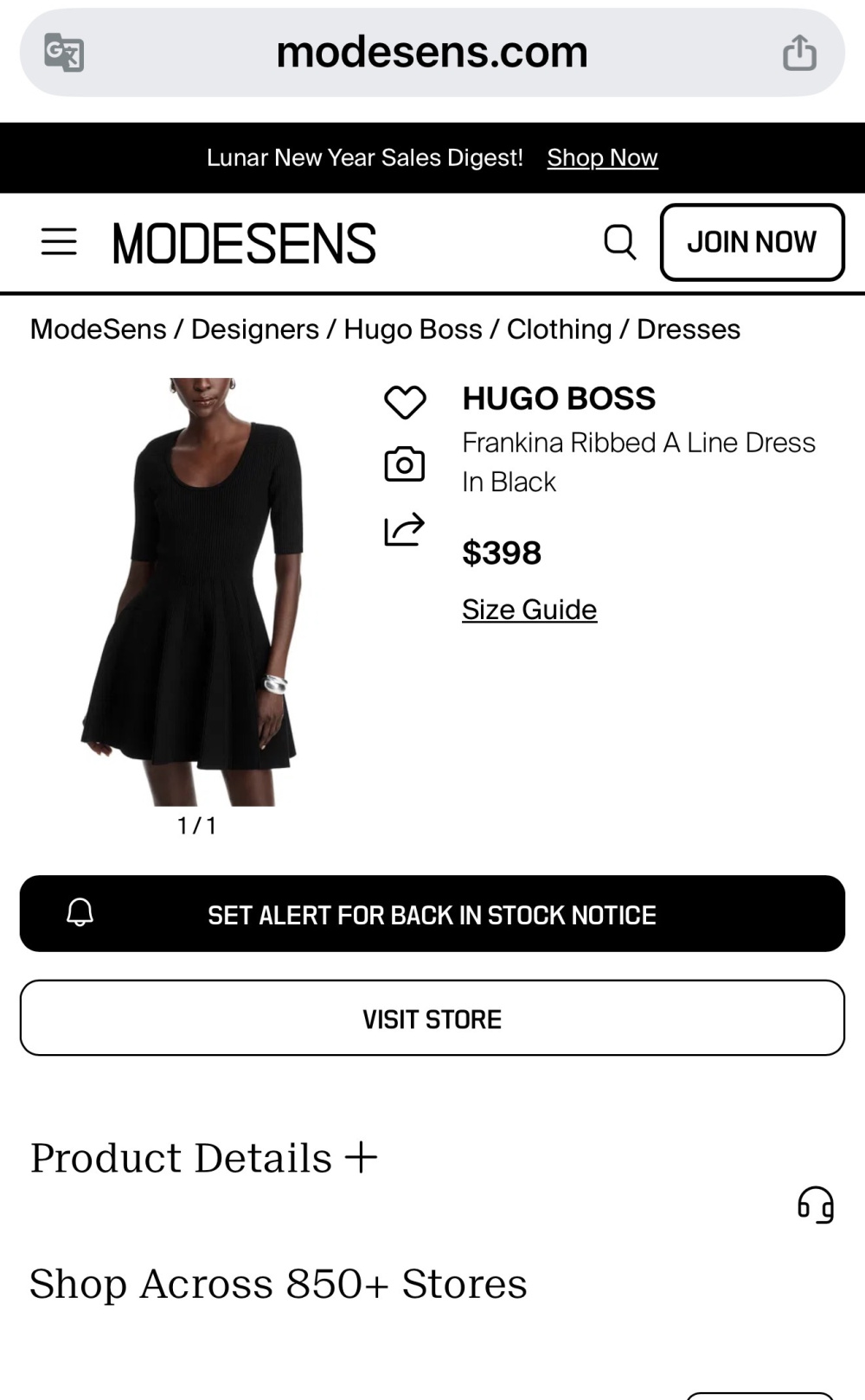The height and width of the screenshot is (1400, 865).
Task: Open customer support headset icon
Action: (816, 1205)
